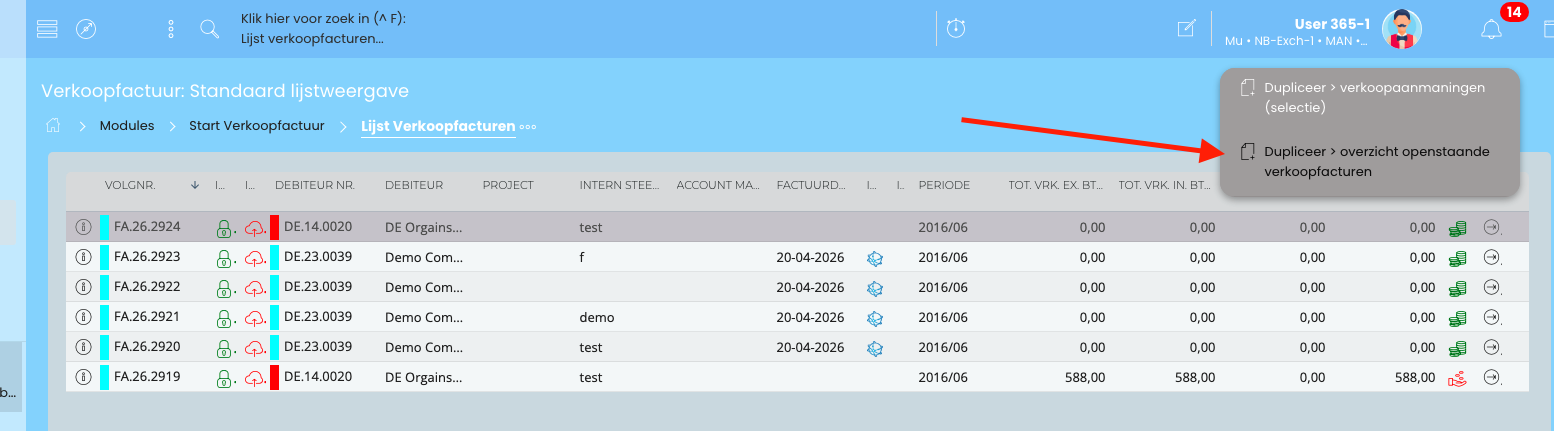Click date 20-04-2026 on FA.26.2920 row
This screenshot has width=1554, height=431.
(810, 348)
